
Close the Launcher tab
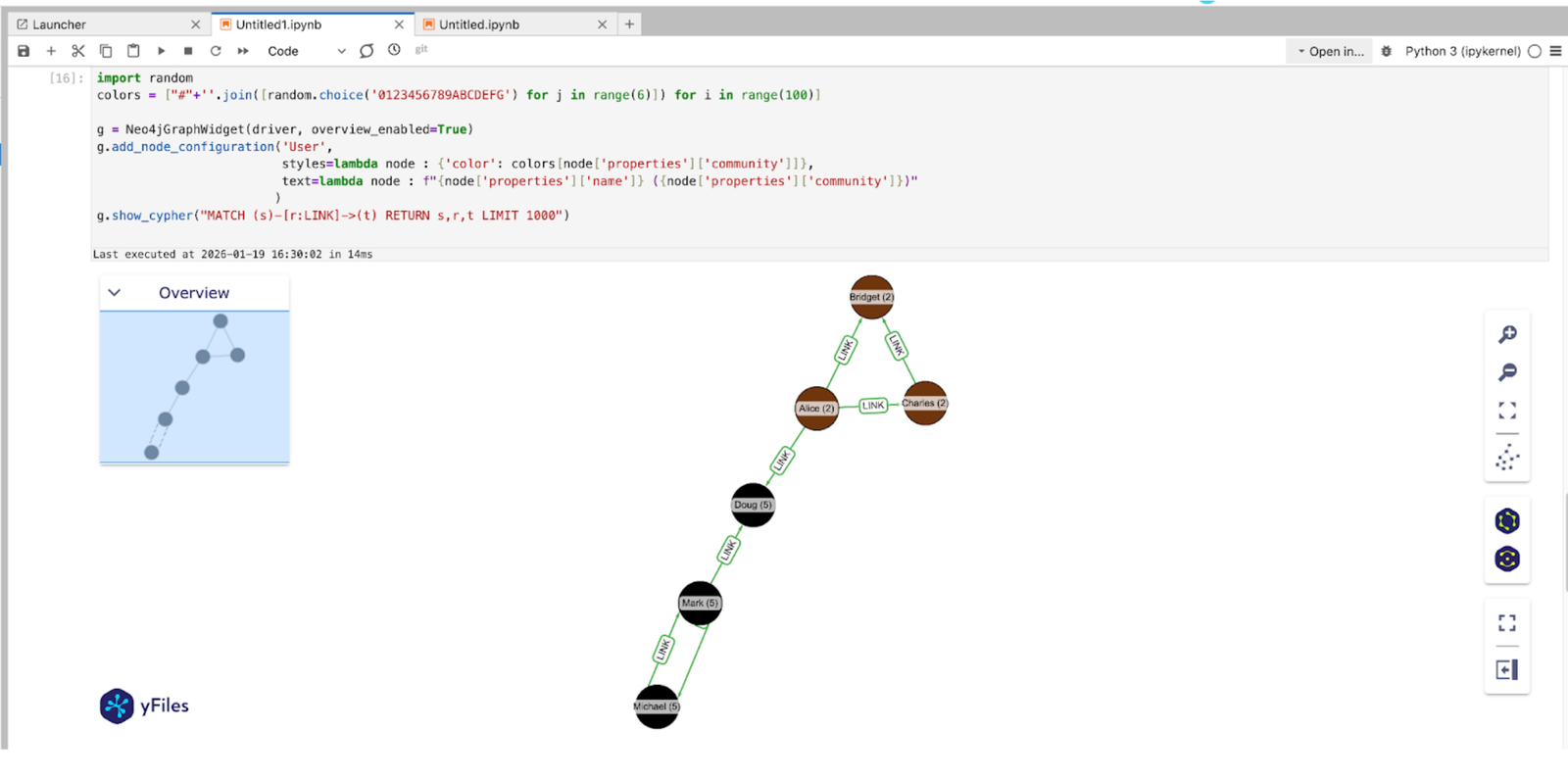click(x=195, y=24)
